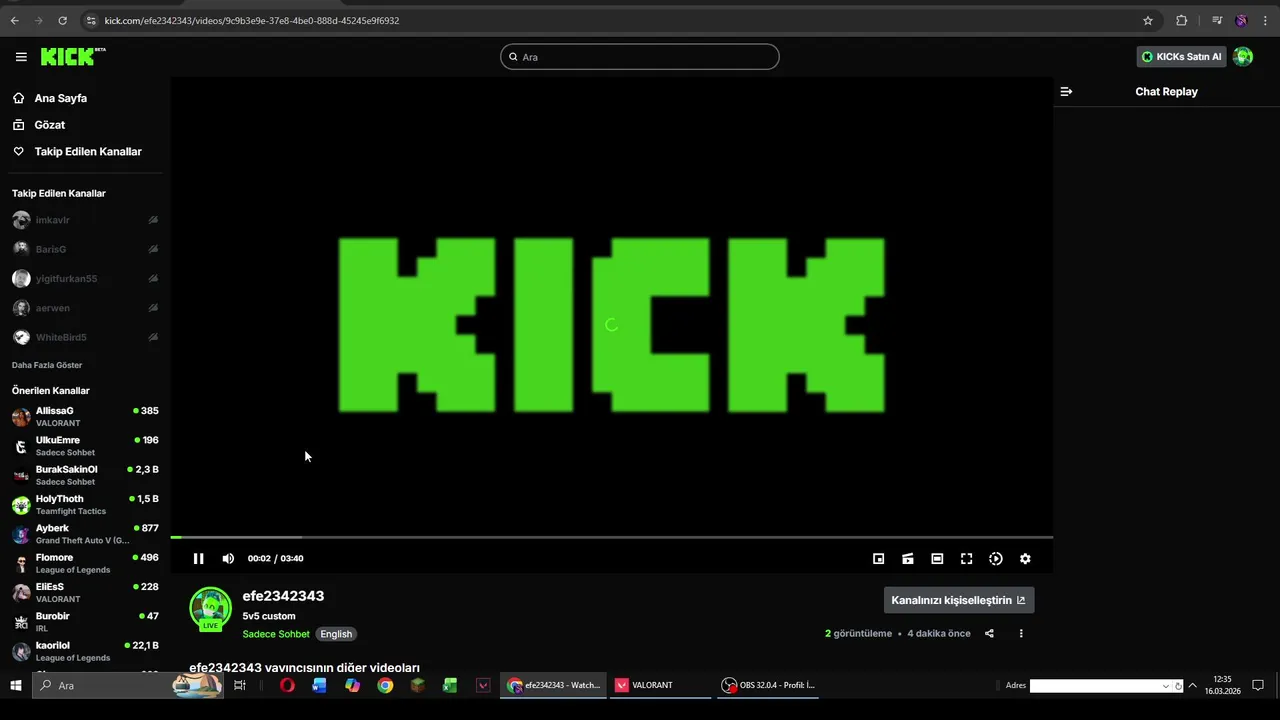Show more followed channels with Daha Fazla Göster
The image size is (1280, 720).
coord(47,365)
